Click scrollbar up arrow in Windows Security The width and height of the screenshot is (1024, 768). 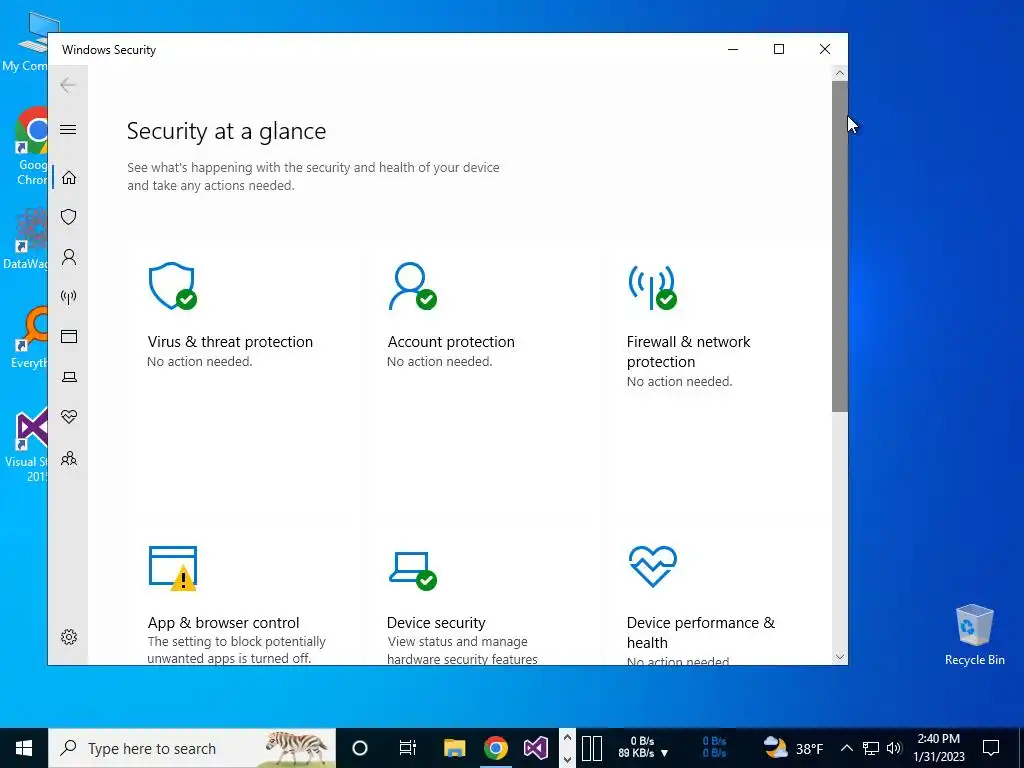840,74
